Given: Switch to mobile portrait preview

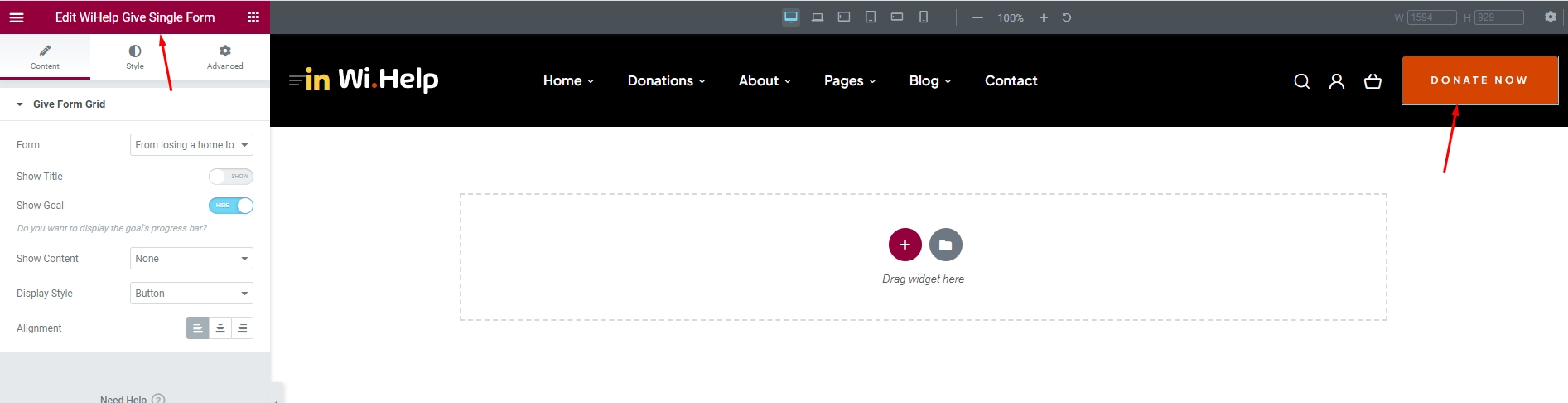Looking at the screenshot, I should (924, 17).
